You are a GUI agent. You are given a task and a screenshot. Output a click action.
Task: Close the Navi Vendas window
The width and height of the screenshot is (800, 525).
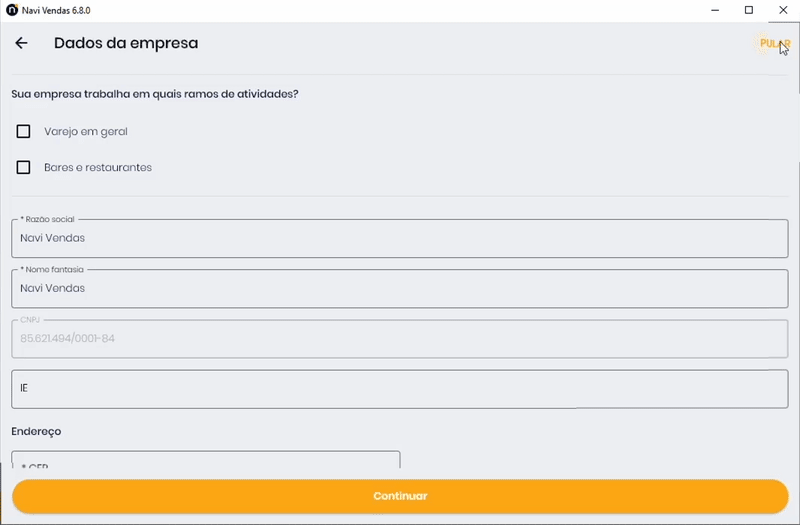click(783, 10)
